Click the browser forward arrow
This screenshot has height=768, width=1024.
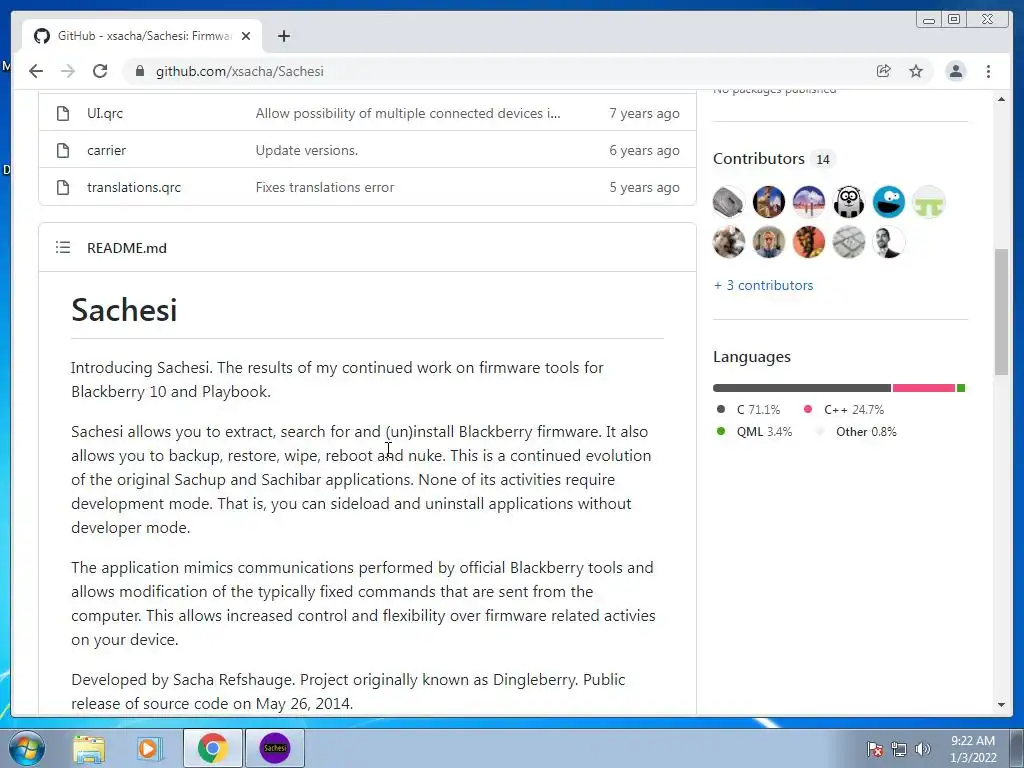[x=68, y=71]
